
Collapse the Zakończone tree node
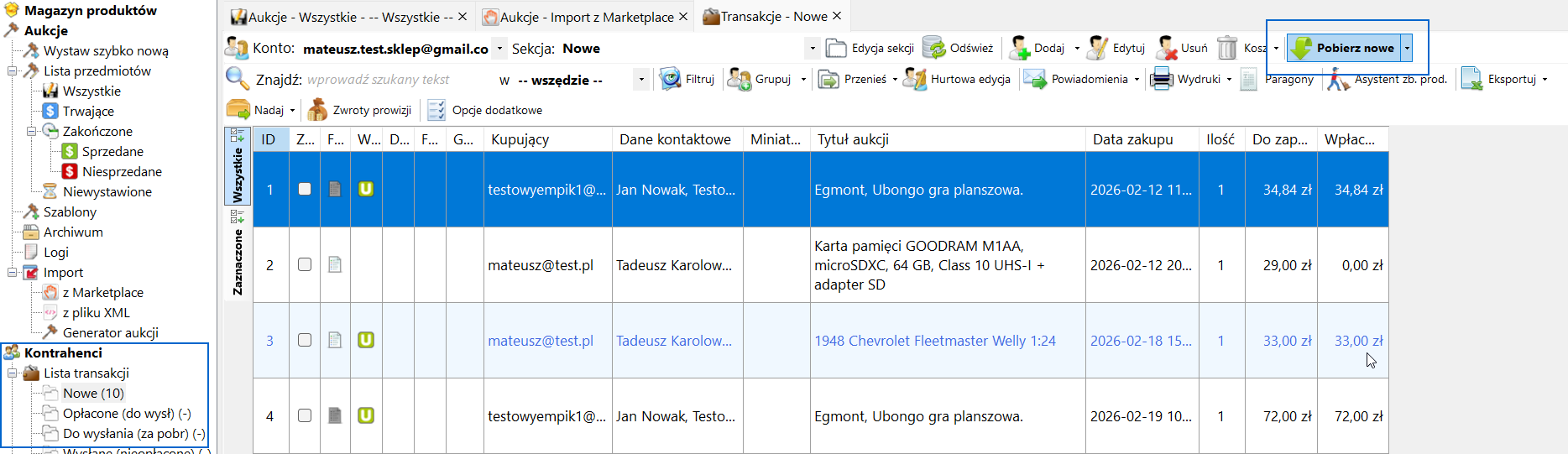pyautogui.click(x=31, y=131)
